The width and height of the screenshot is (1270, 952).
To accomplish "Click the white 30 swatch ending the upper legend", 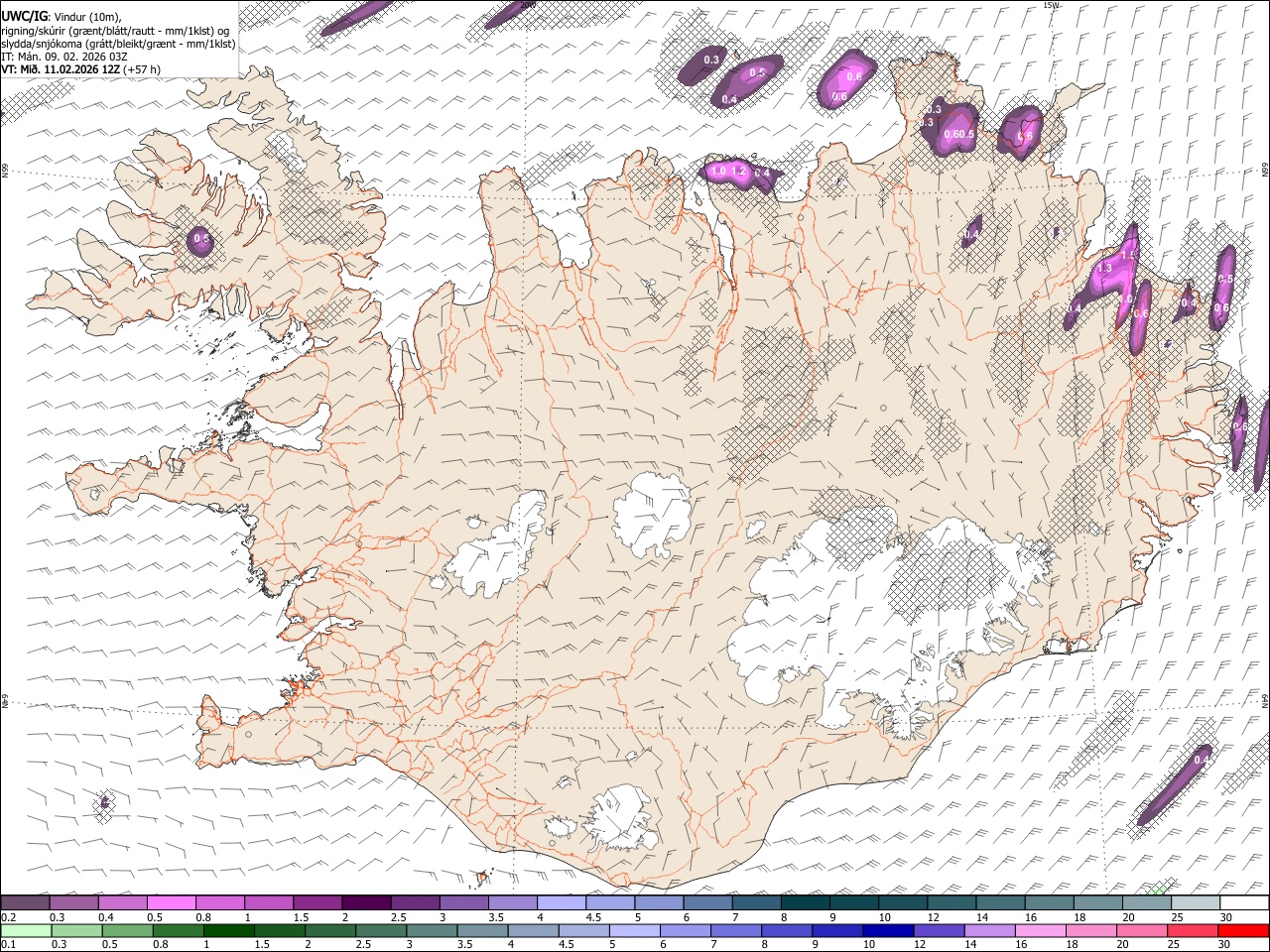I will point(1243,902).
